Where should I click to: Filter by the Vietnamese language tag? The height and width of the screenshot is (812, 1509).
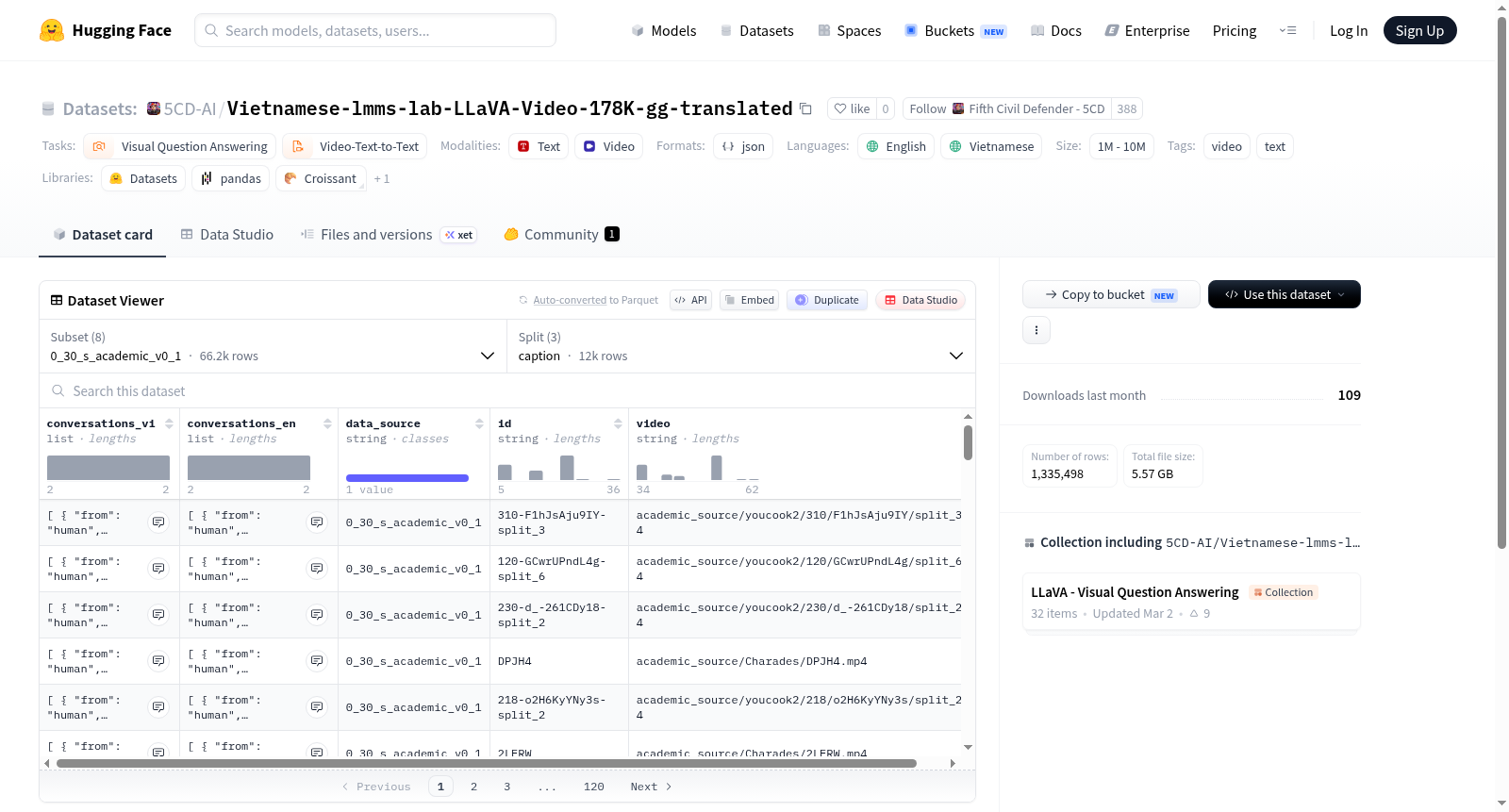(991, 146)
